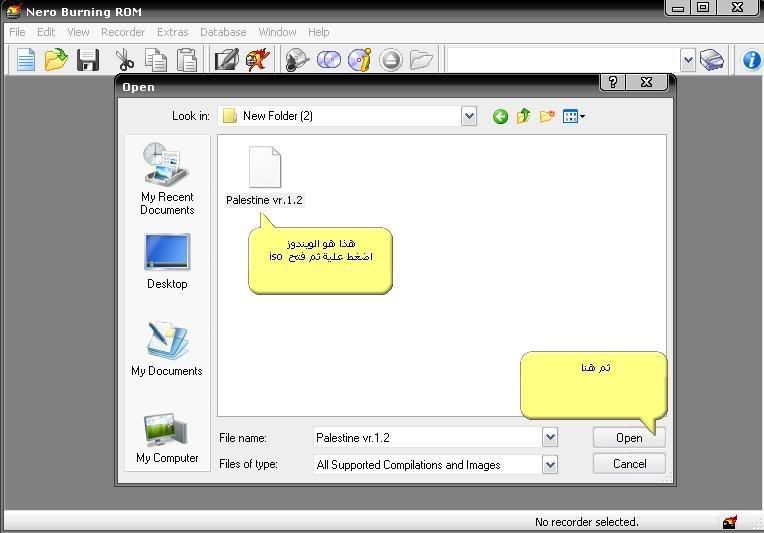Image resolution: width=764 pixels, height=533 pixels.
Task: Open the Desktop places shortcut
Action: tap(167, 262)
